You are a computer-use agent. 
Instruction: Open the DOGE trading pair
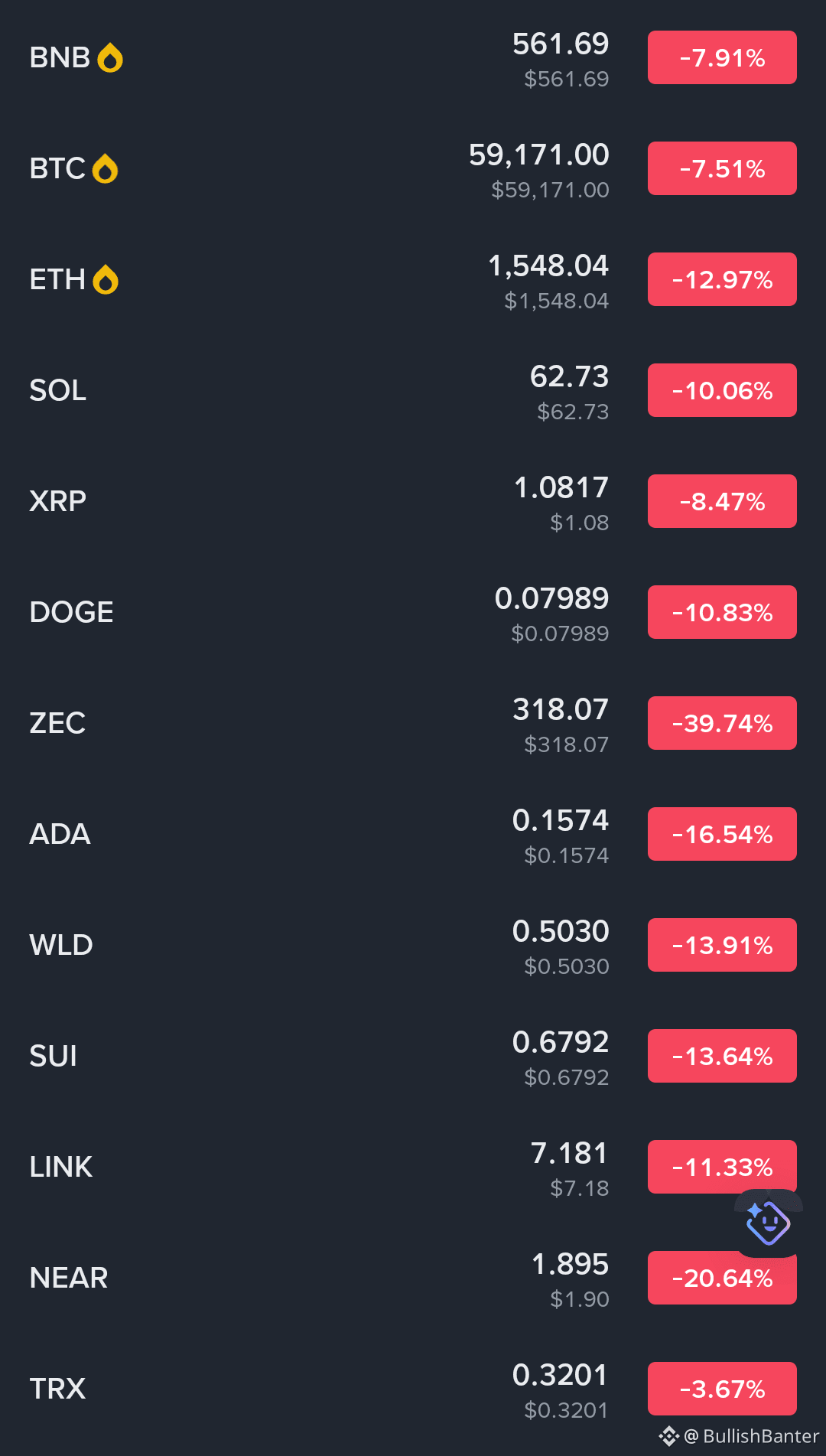point(413,612)
